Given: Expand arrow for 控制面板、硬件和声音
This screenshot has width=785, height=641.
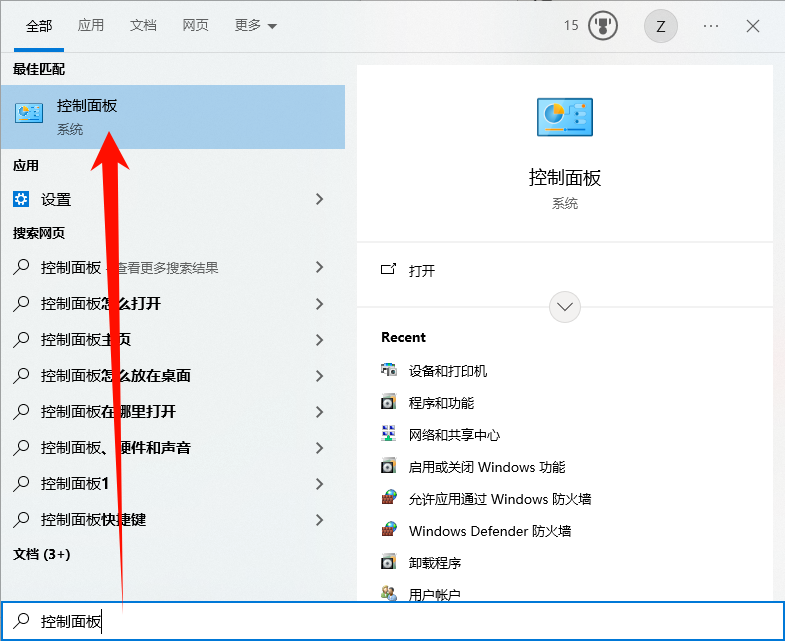Looking at the screenshot, I should point(319,448).
